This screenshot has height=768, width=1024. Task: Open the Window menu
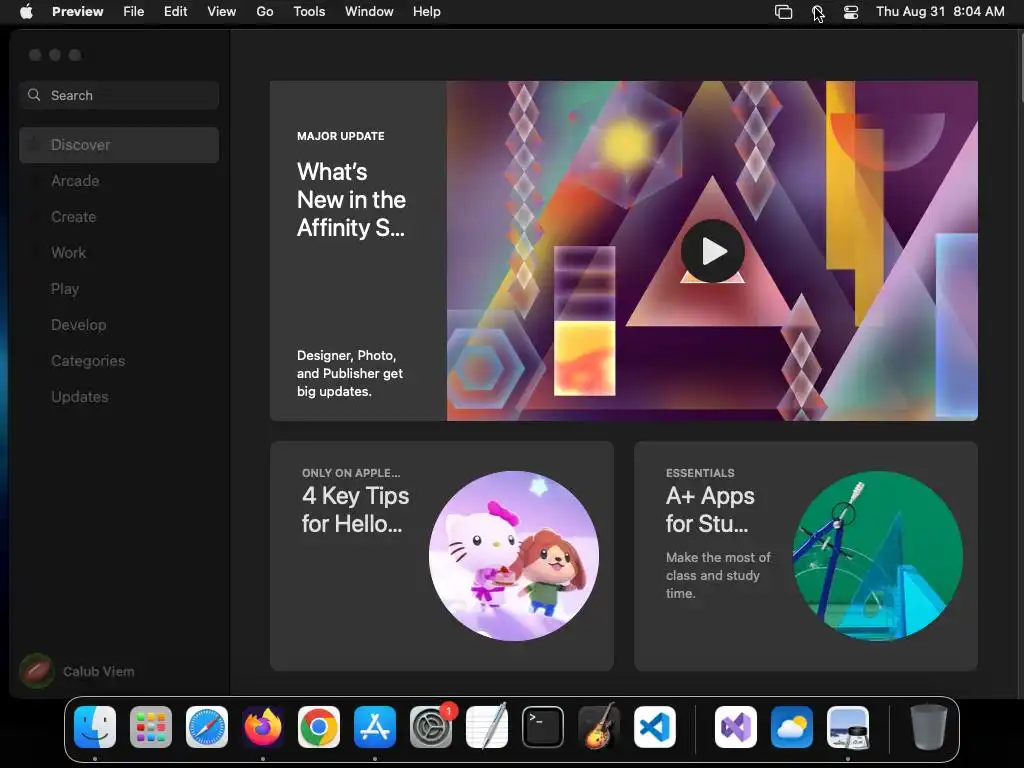point(370,12)
